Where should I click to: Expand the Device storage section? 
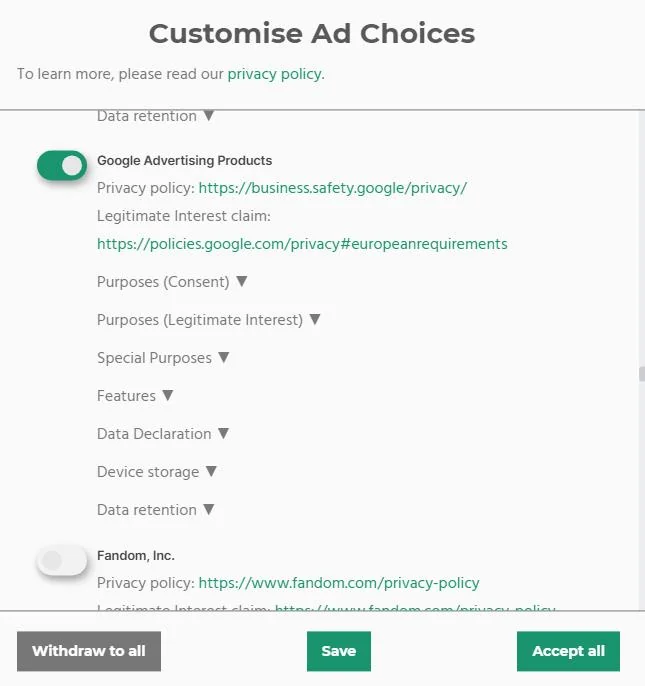click(x=157, y=472)
